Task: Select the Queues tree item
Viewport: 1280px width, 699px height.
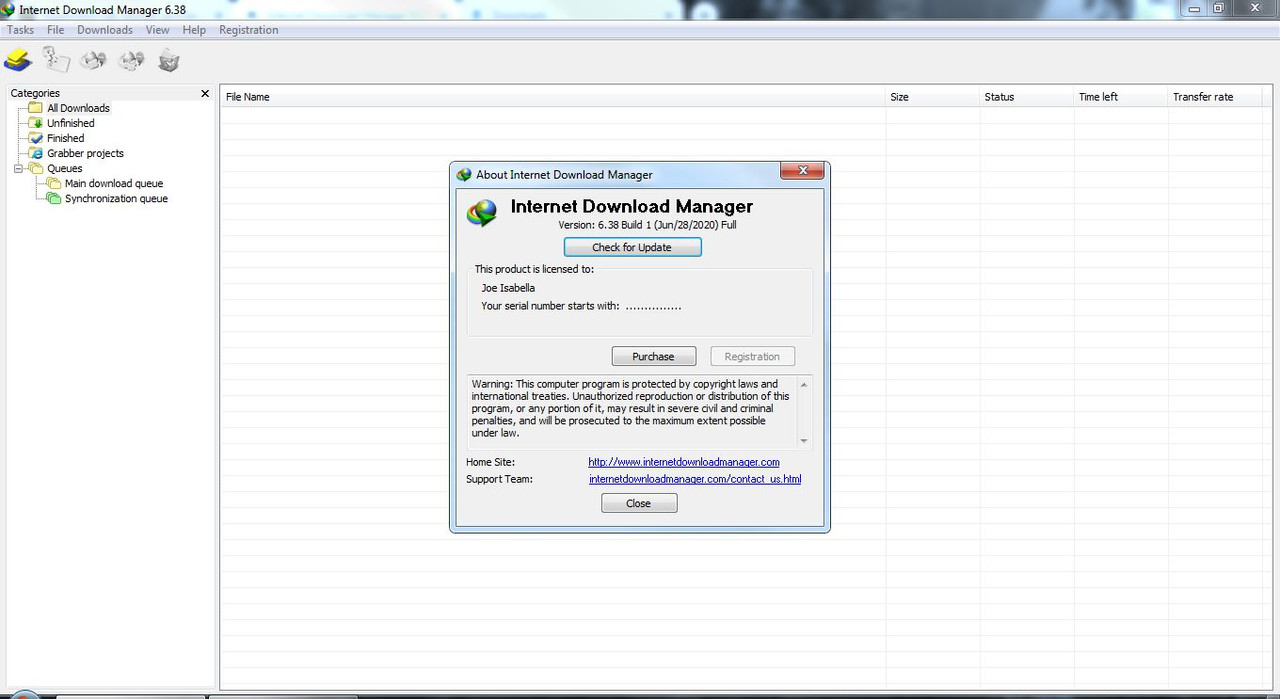Action: pos(65,168)
